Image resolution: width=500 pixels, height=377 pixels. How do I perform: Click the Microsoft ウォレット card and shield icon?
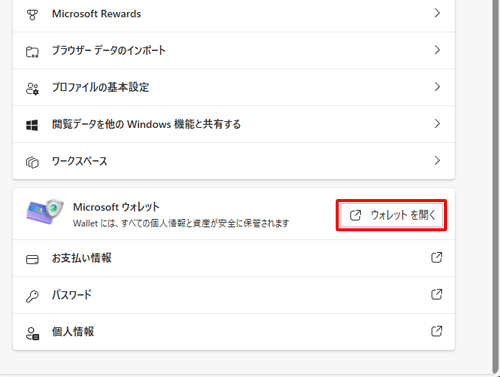[45, 212]
